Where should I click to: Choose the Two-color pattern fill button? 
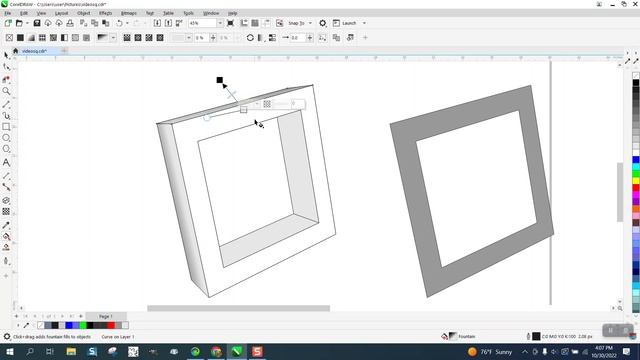click(x=64, y=38)
